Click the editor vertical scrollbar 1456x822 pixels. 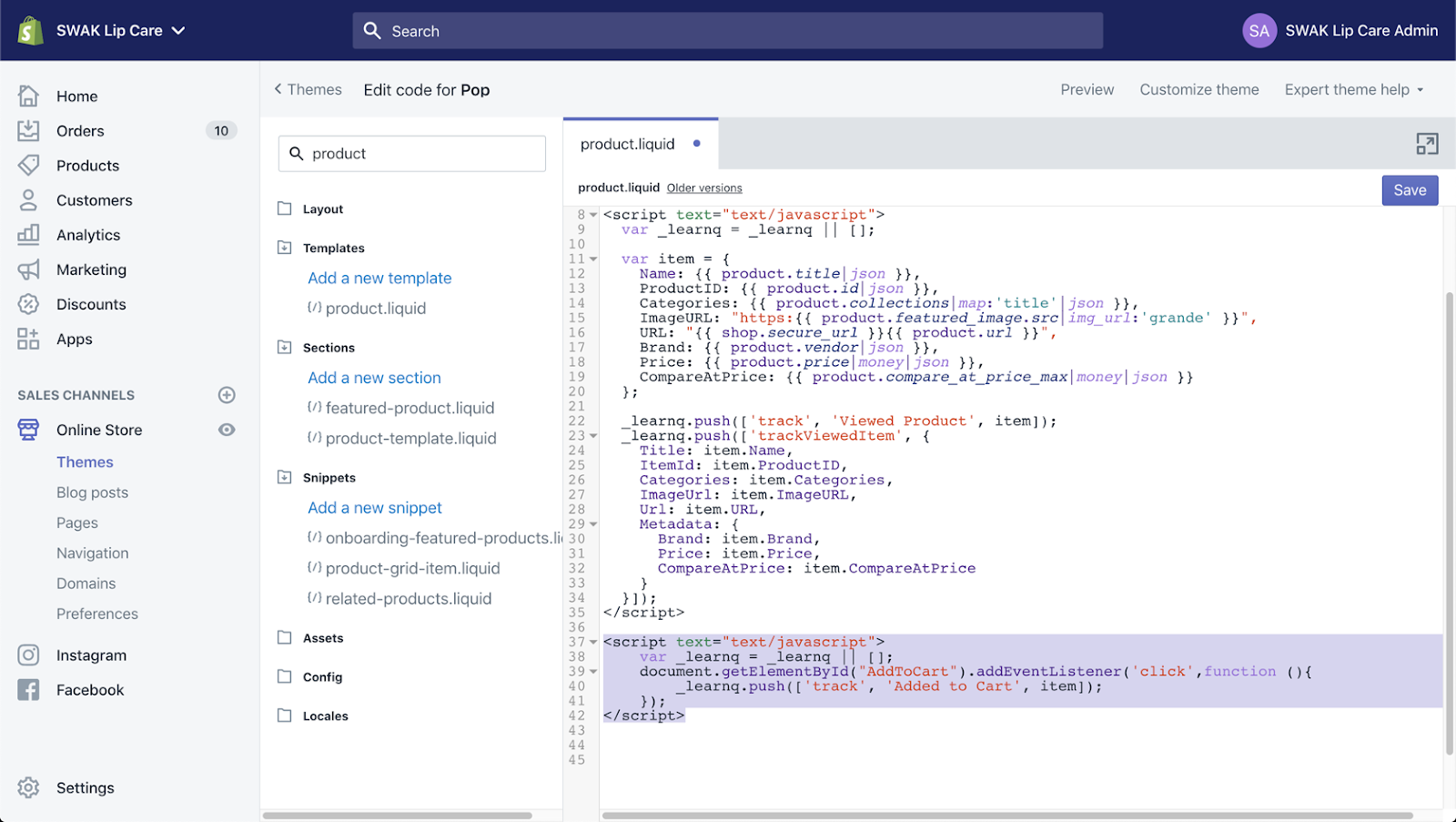1450,523
